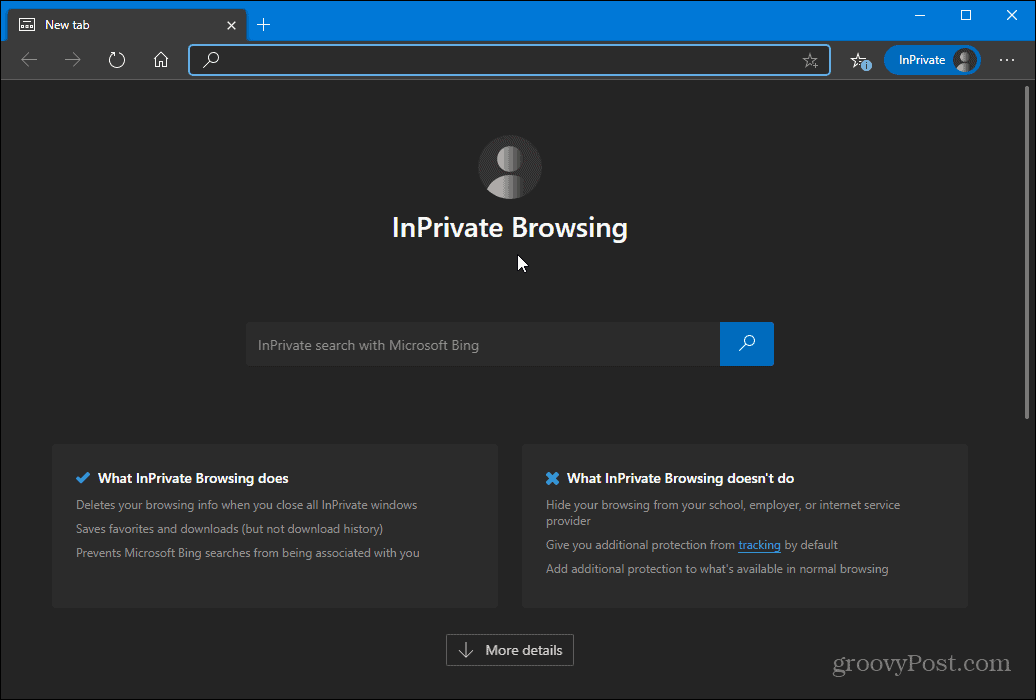This screenshot has width=1036, height=700.
Task: Click "Hide your browsing from your school" line
Action: coord(723,513)
